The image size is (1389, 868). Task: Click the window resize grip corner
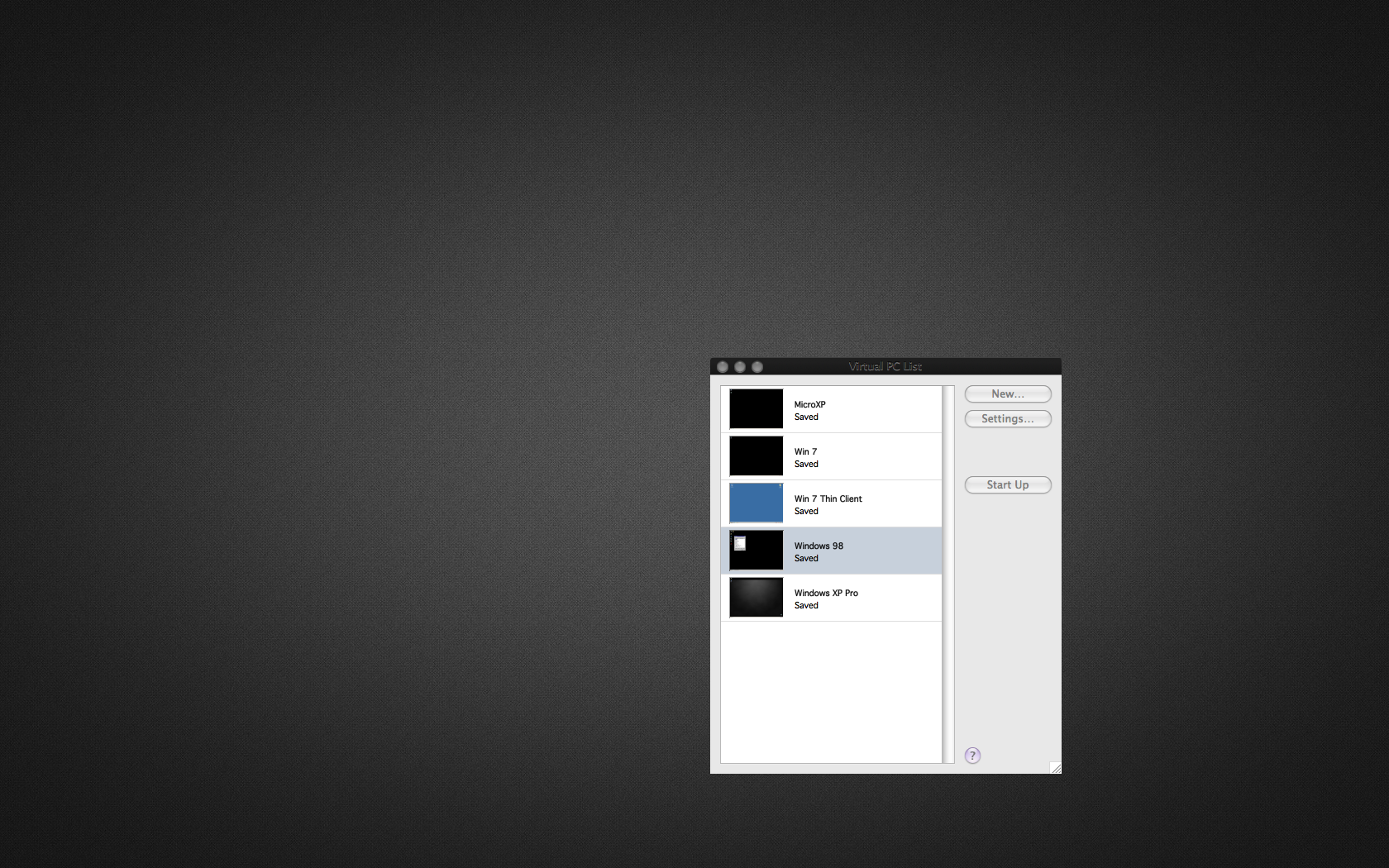(1056, 768)
